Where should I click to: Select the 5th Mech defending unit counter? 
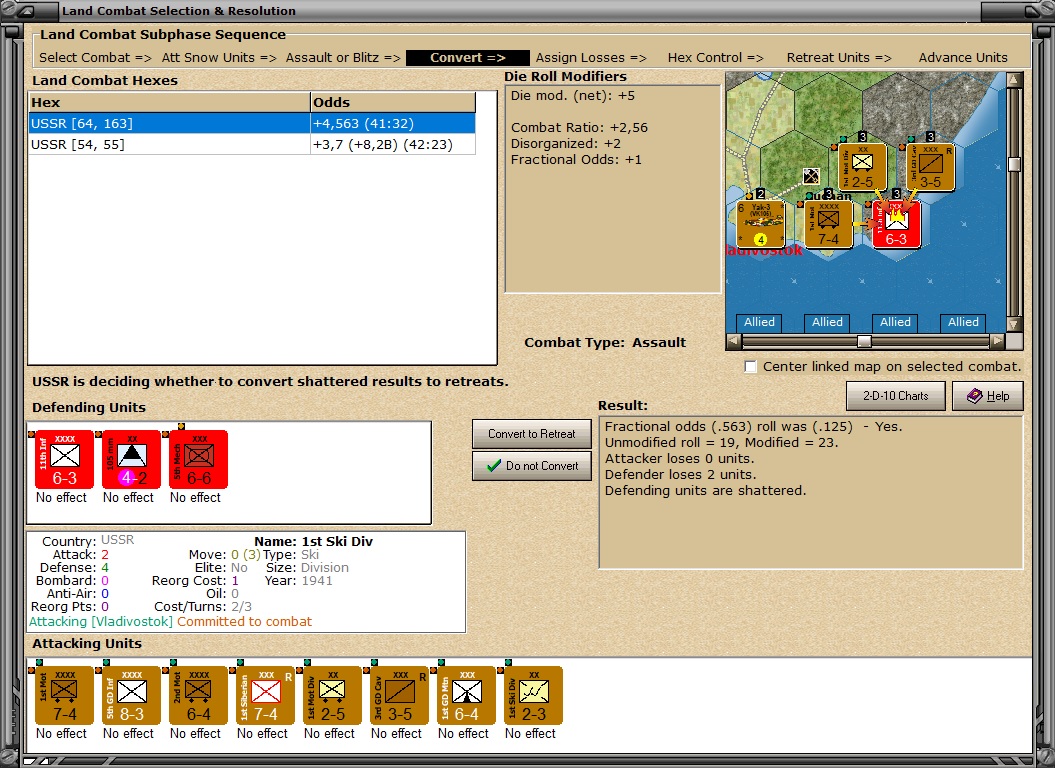(x=196, y=460)
